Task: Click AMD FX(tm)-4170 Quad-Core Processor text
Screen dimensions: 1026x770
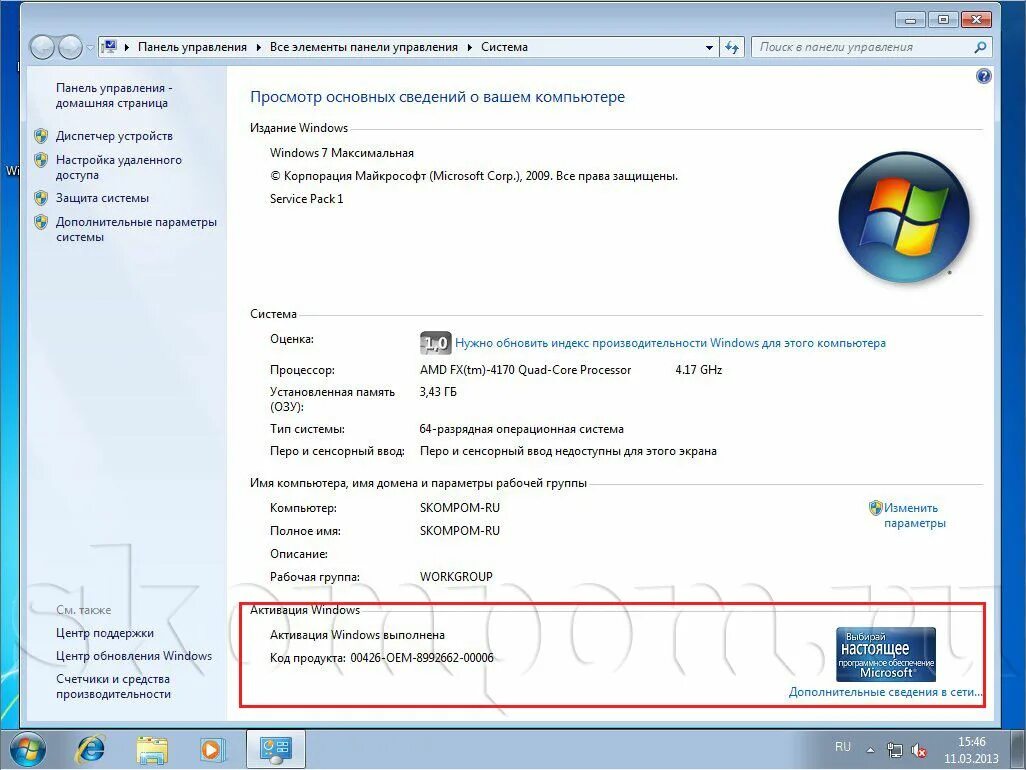Action: [x=525, y=370]
